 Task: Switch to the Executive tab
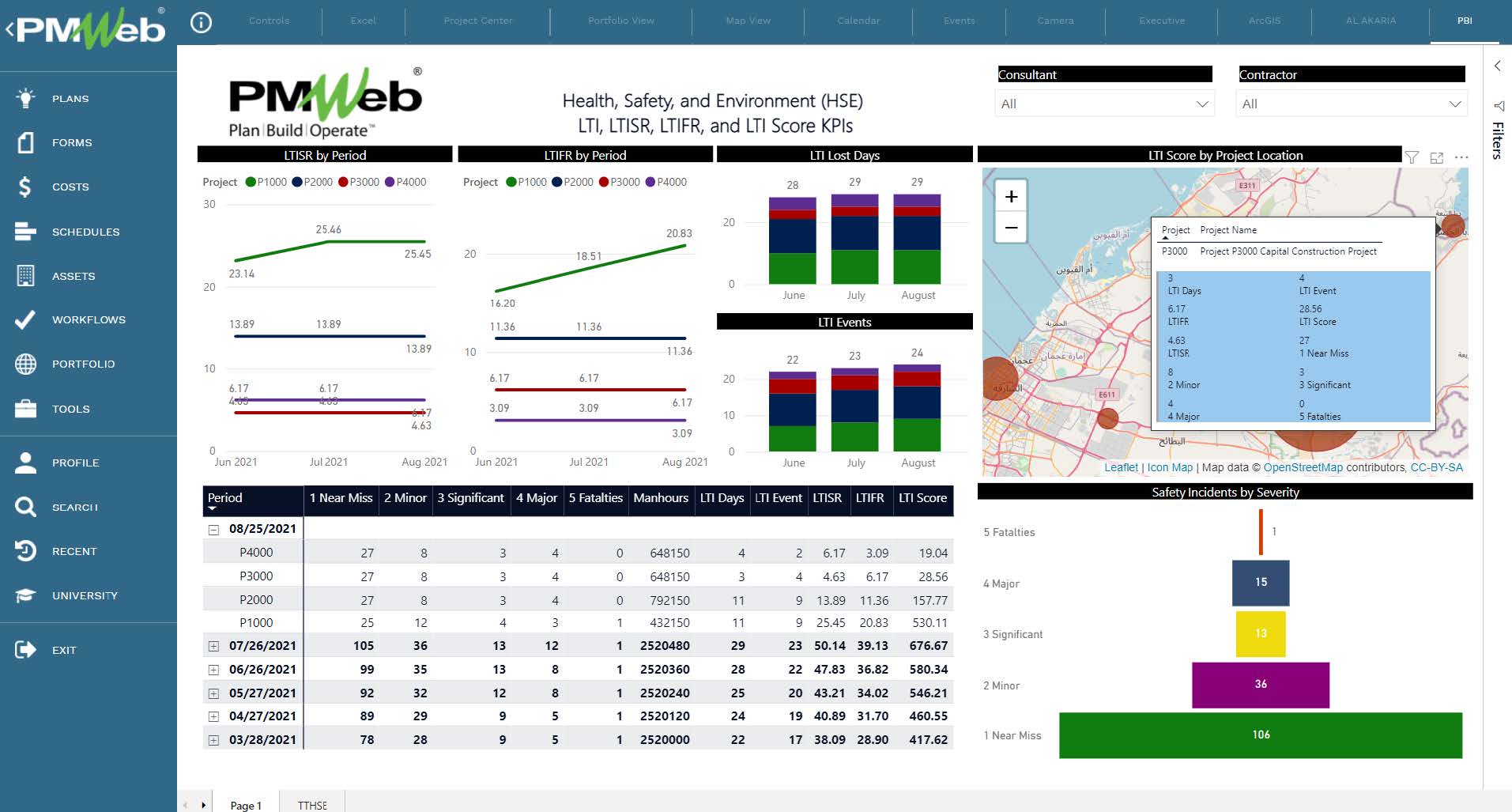[1162, 21]
